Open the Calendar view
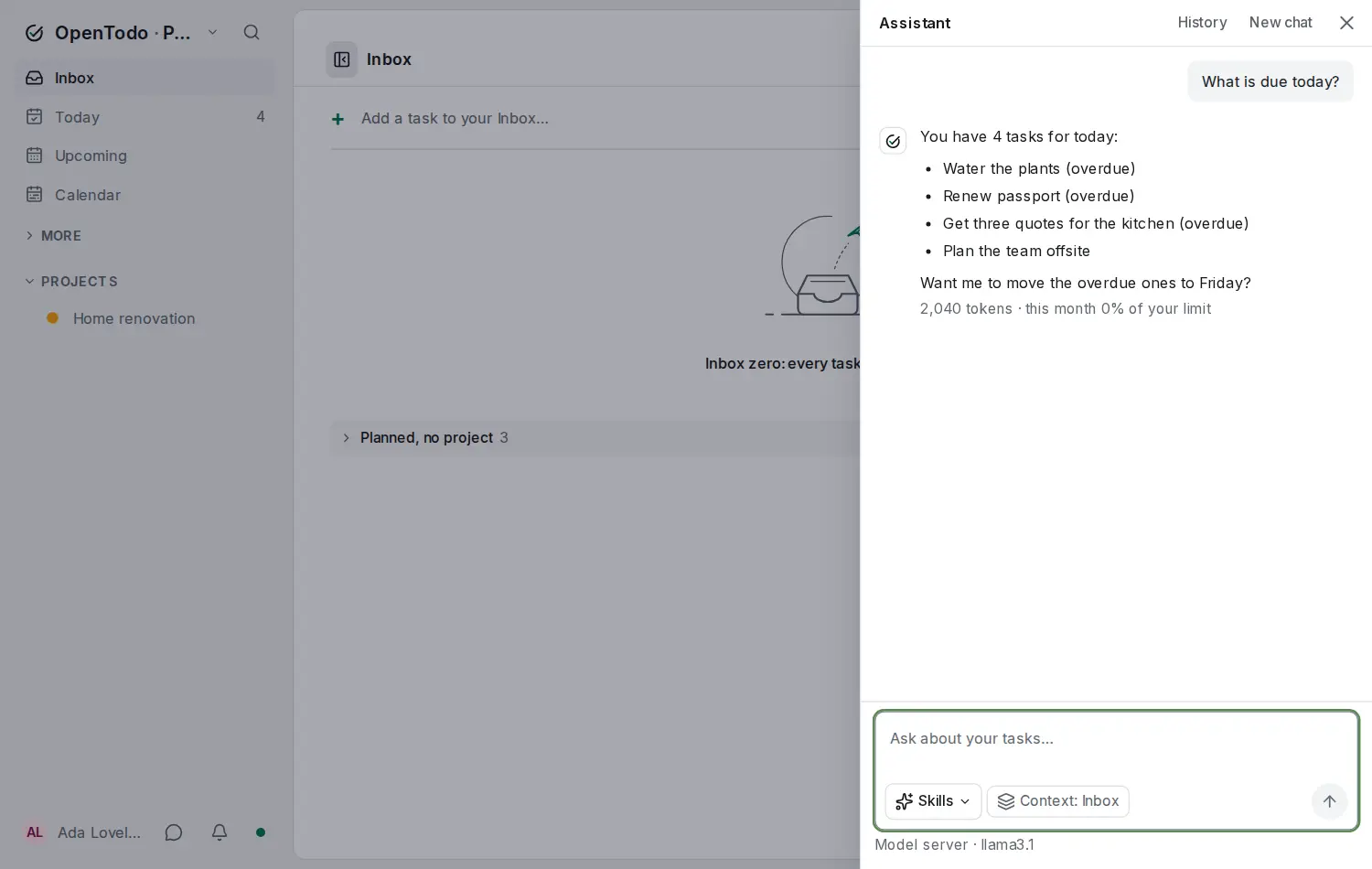 pyautogui.click(x=145, y=194)
